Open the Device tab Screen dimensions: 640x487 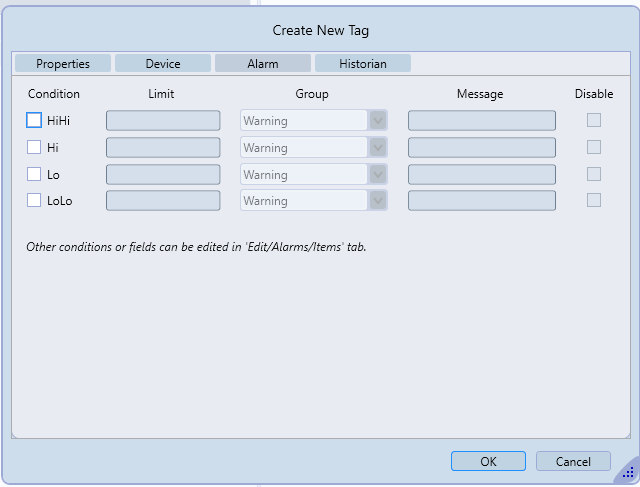[163, 64]
